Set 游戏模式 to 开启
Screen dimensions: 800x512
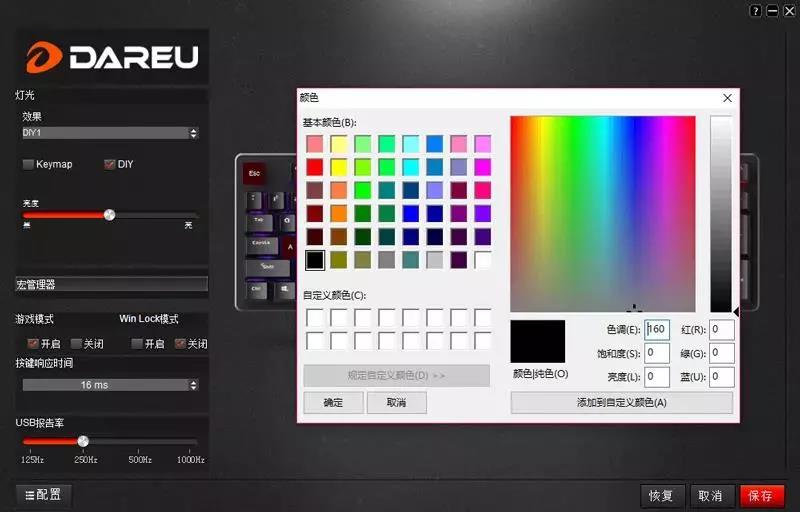[33, 344]
